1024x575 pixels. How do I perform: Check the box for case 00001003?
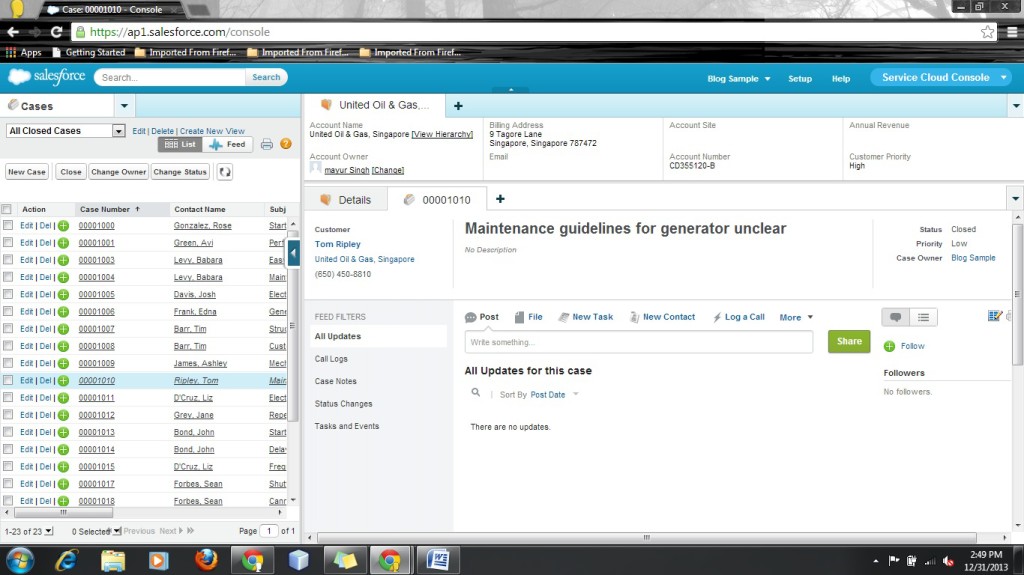point(8,259)
